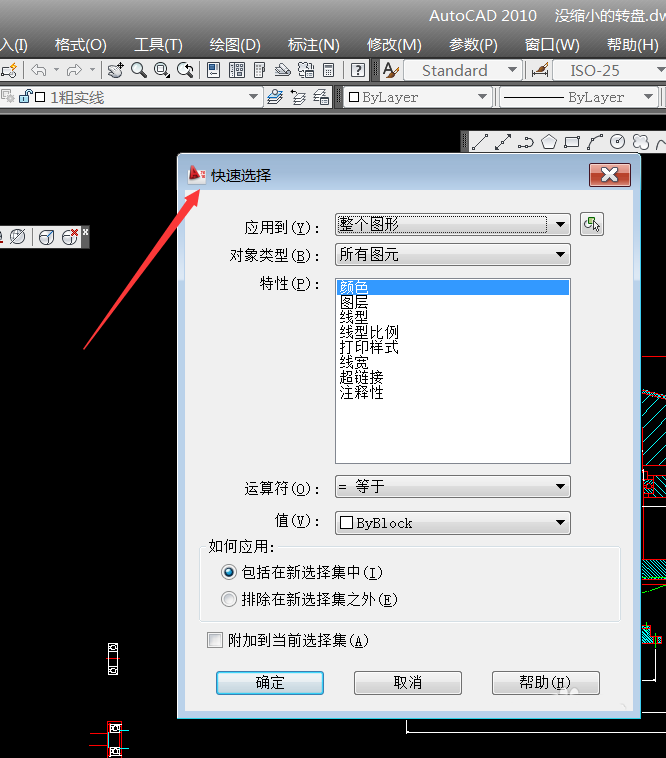Select the Circle draw tool

(618, 142)
